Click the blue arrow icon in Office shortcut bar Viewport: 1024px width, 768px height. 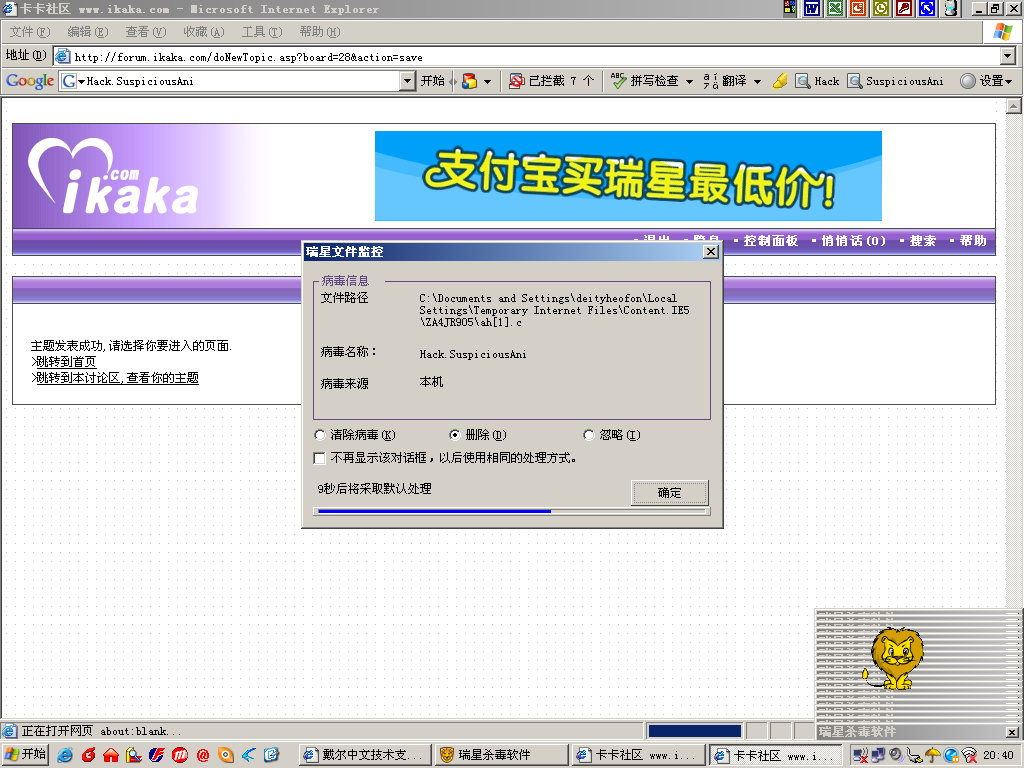[927, 8]
